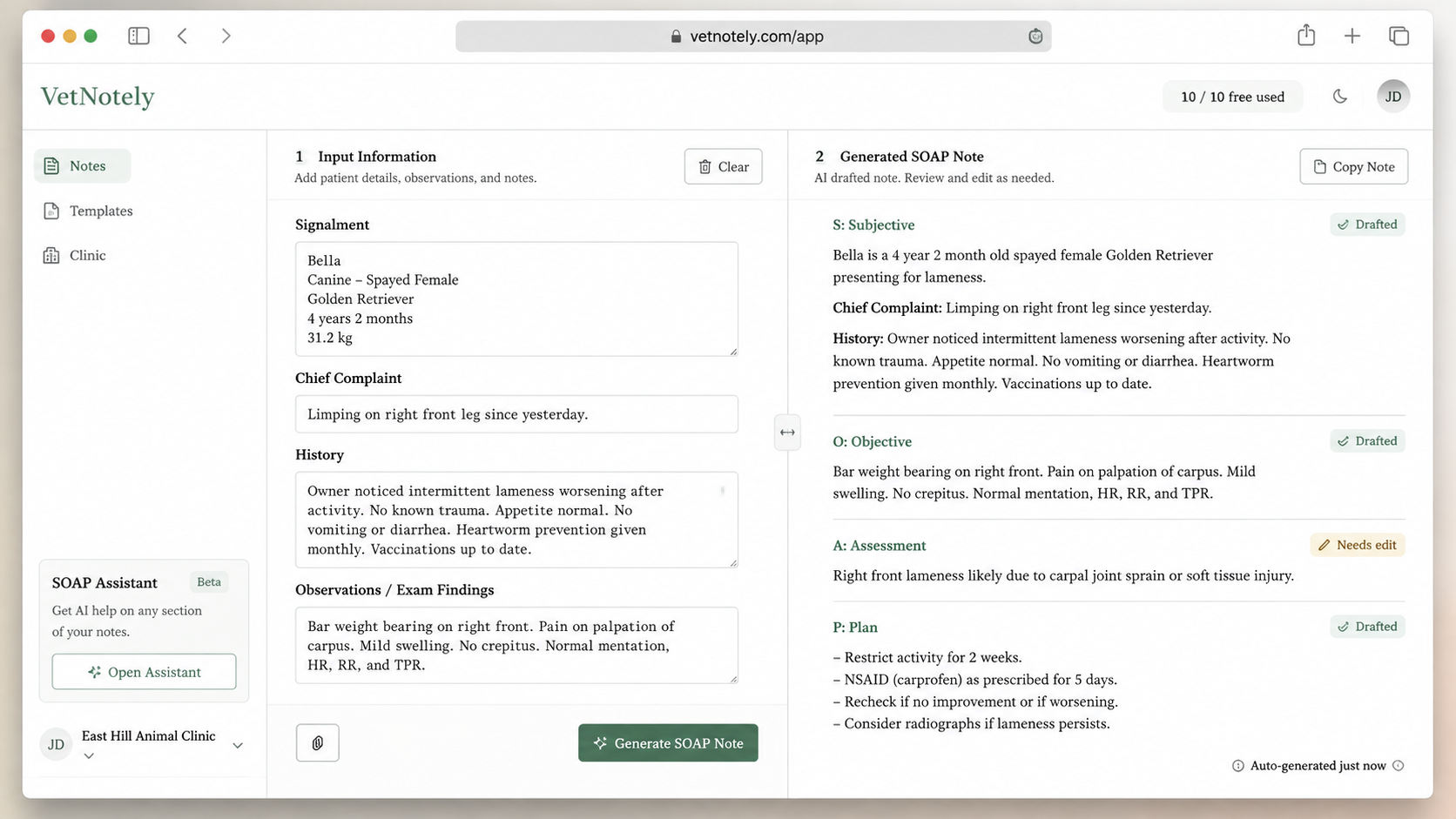Click the info icon before Auto-generated just now
The width and height of the screenshot is (1456, 819).
point(1237,766)
